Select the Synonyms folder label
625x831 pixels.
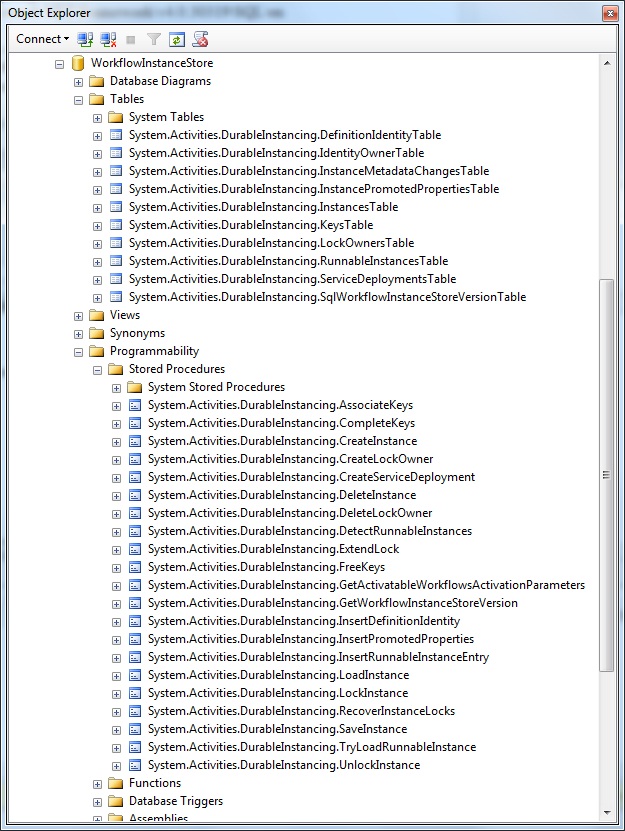137,333
